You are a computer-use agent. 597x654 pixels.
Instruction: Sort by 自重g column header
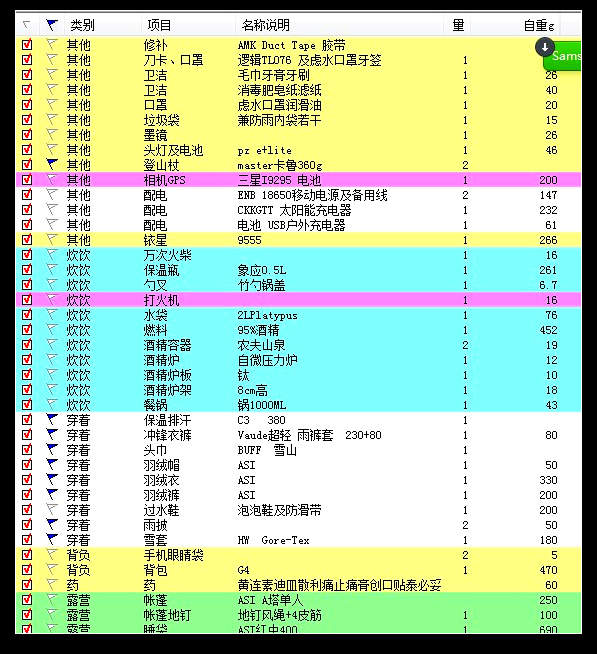pyautogui.click(x=539, y=25)
